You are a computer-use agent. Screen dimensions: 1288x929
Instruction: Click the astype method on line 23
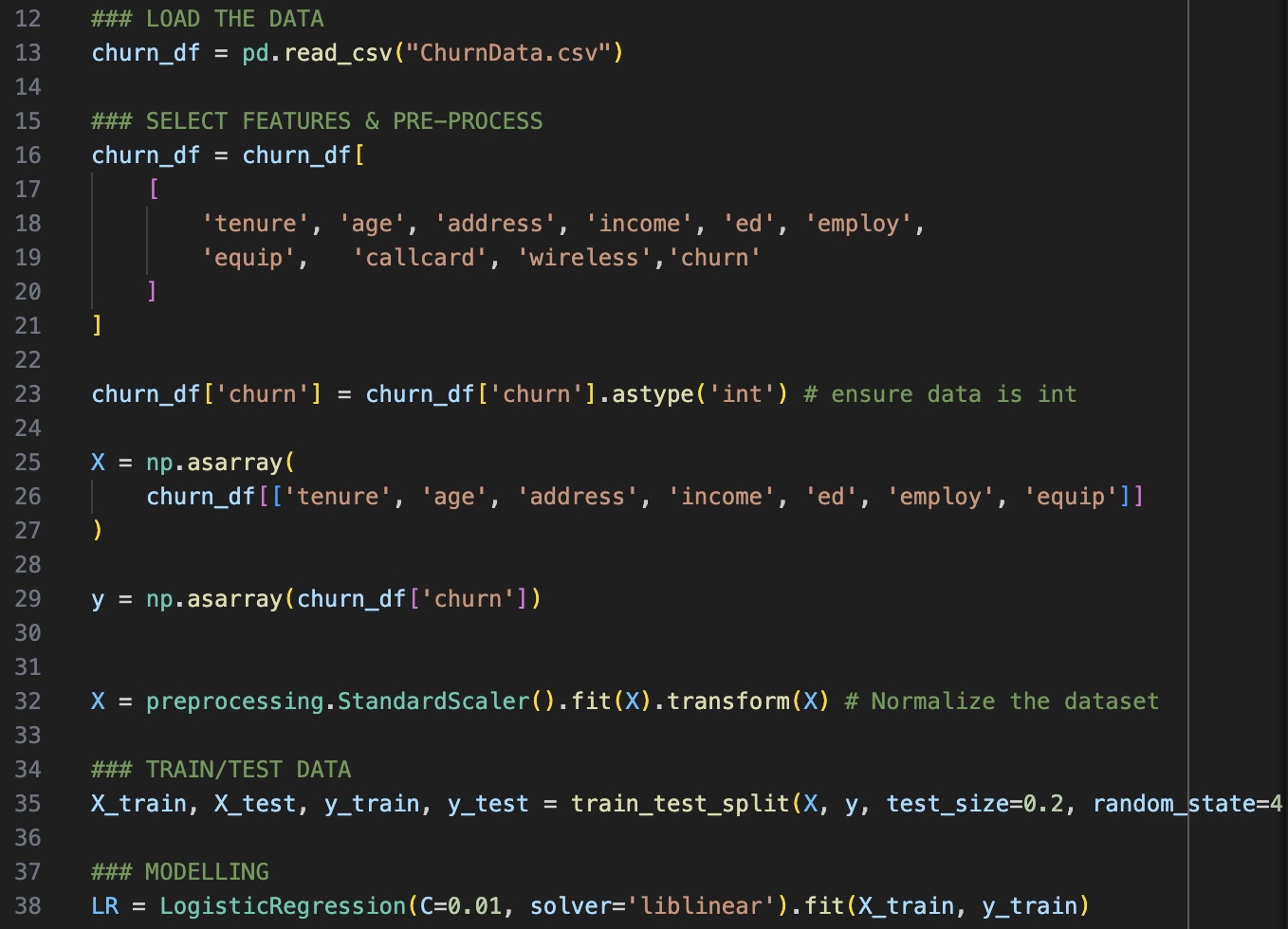coord(653,394)
